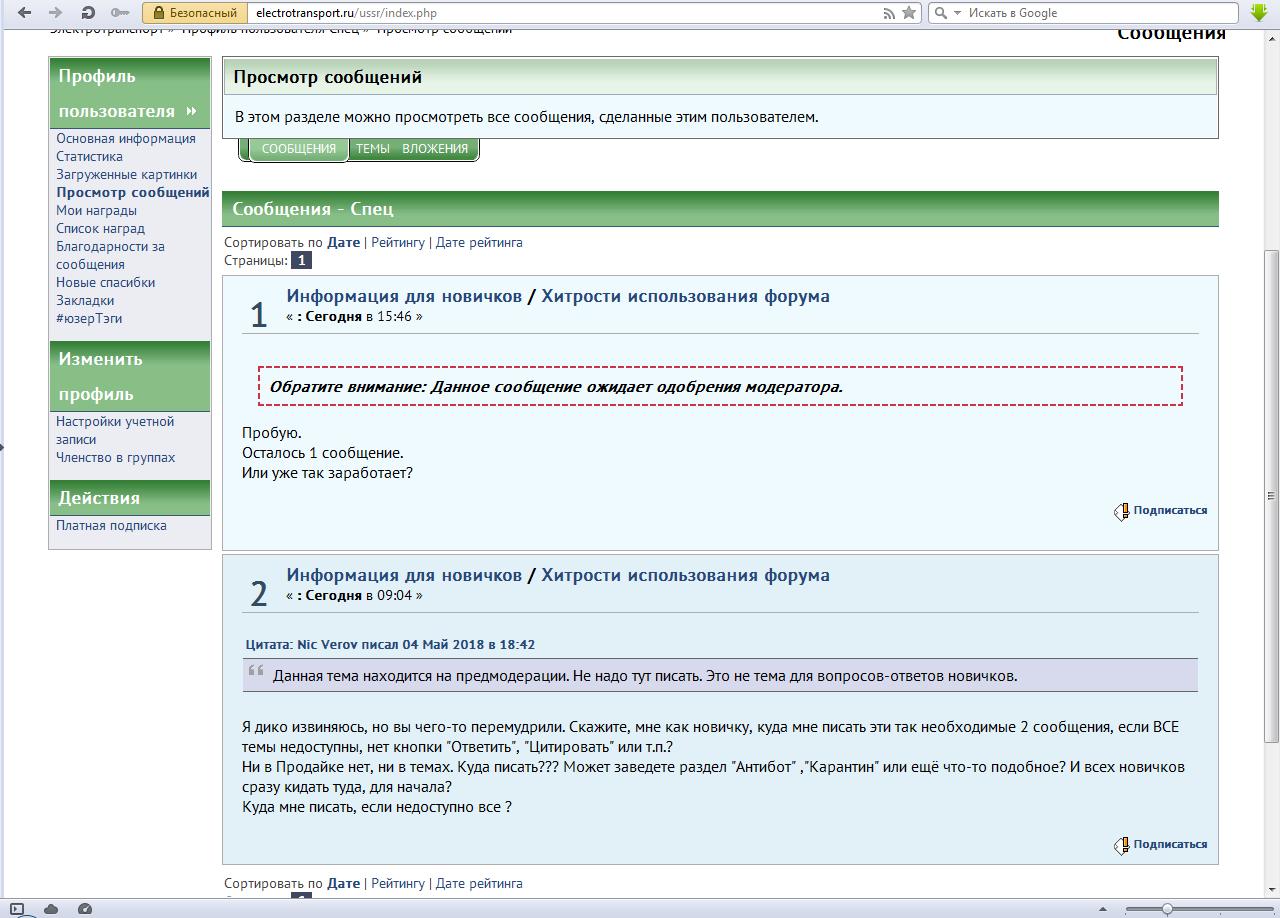Click the Безопасный security badge
The width and height of the screenshot is (1280, 918).
[195, 13]
